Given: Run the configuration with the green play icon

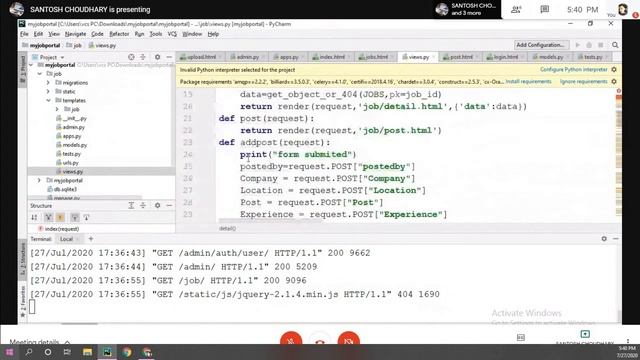Looking at the screenshot, I should (x=578, y=45).
